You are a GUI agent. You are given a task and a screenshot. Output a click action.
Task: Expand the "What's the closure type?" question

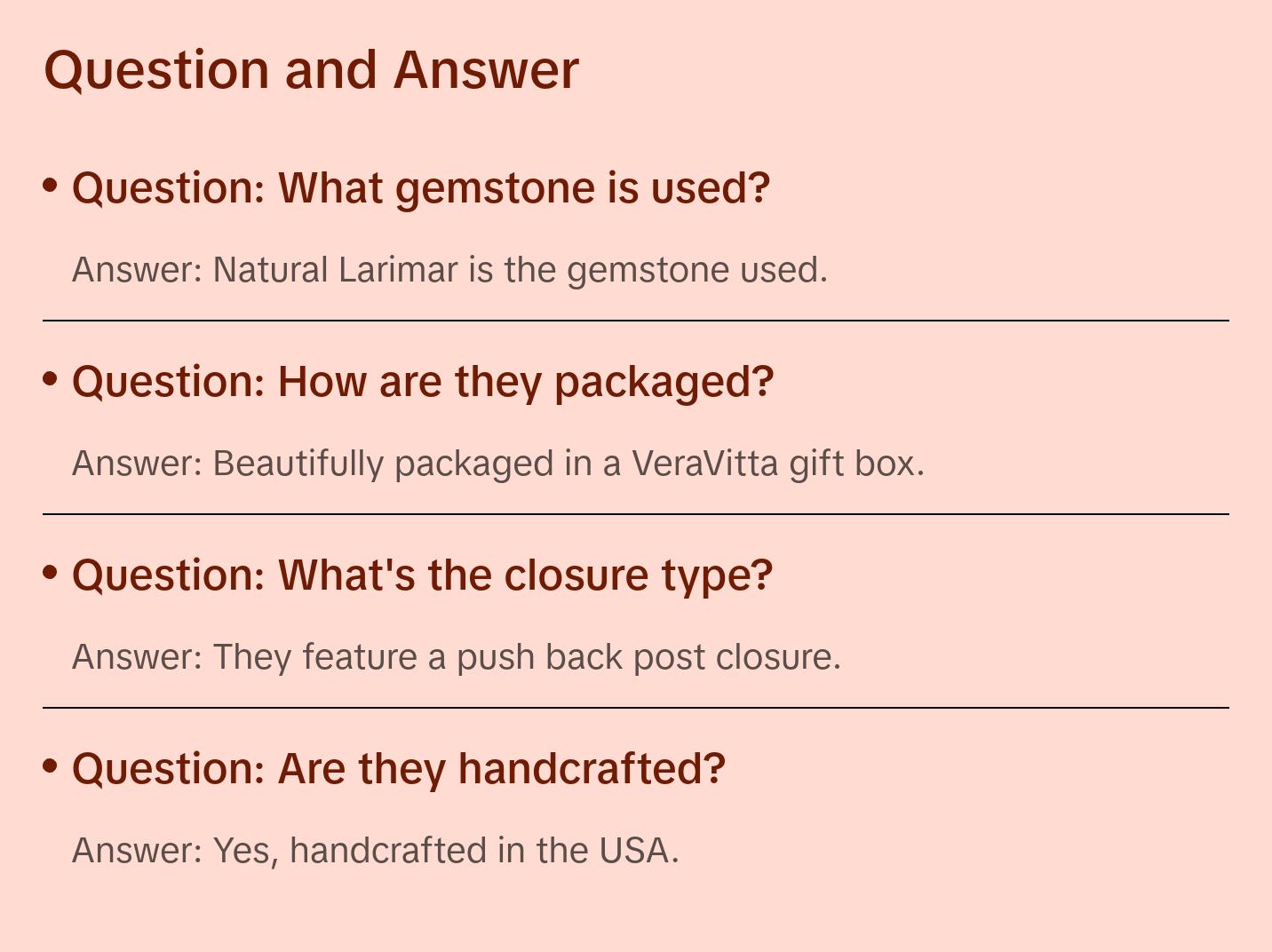422,575
